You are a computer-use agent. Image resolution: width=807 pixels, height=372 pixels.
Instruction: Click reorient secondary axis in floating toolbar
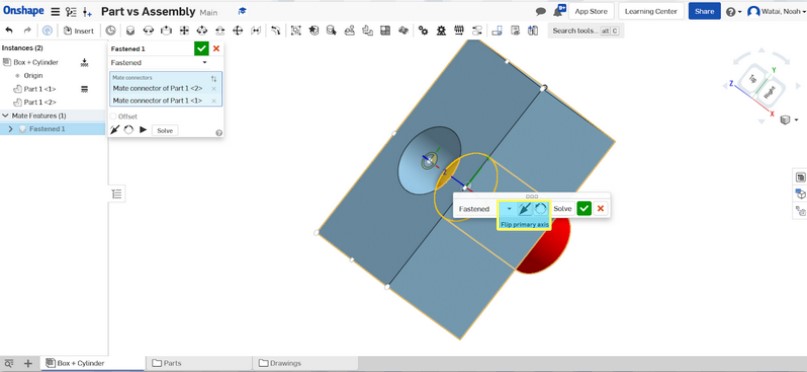click(540, 208)
